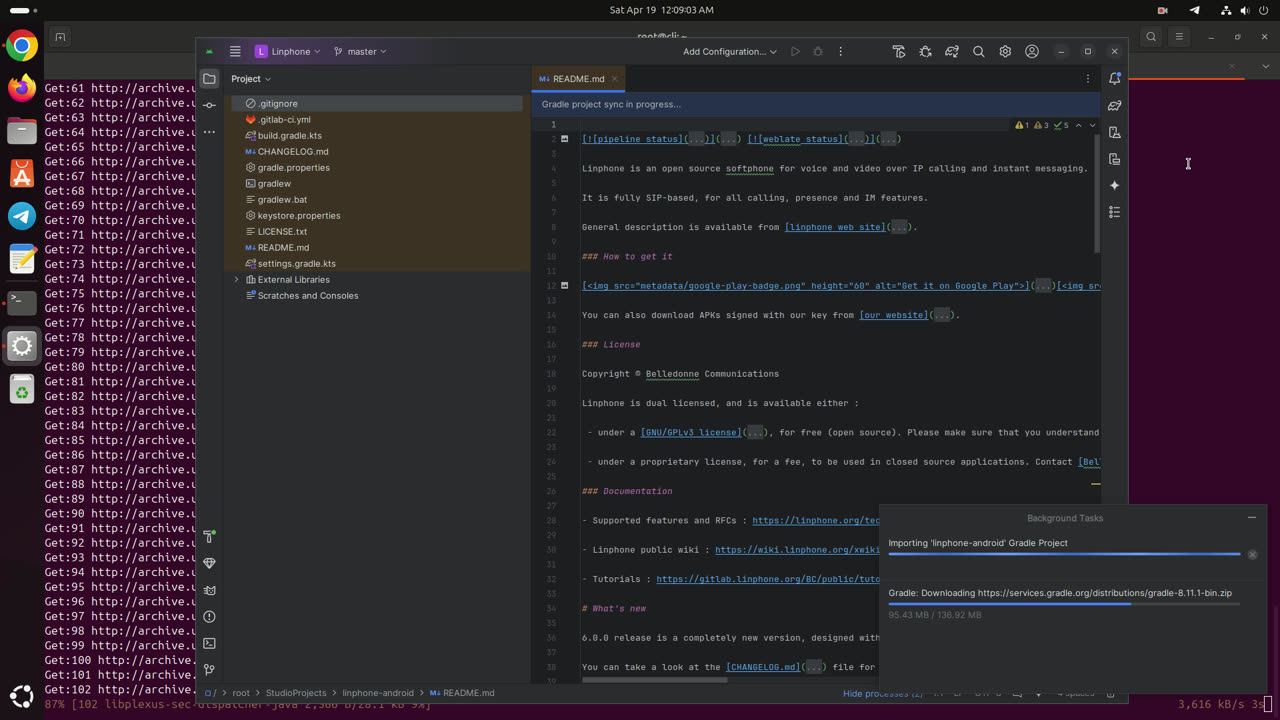Jump to next highlighted error arrow
This screenshot has width=1280, height=720.
(x=1092, y=125)
